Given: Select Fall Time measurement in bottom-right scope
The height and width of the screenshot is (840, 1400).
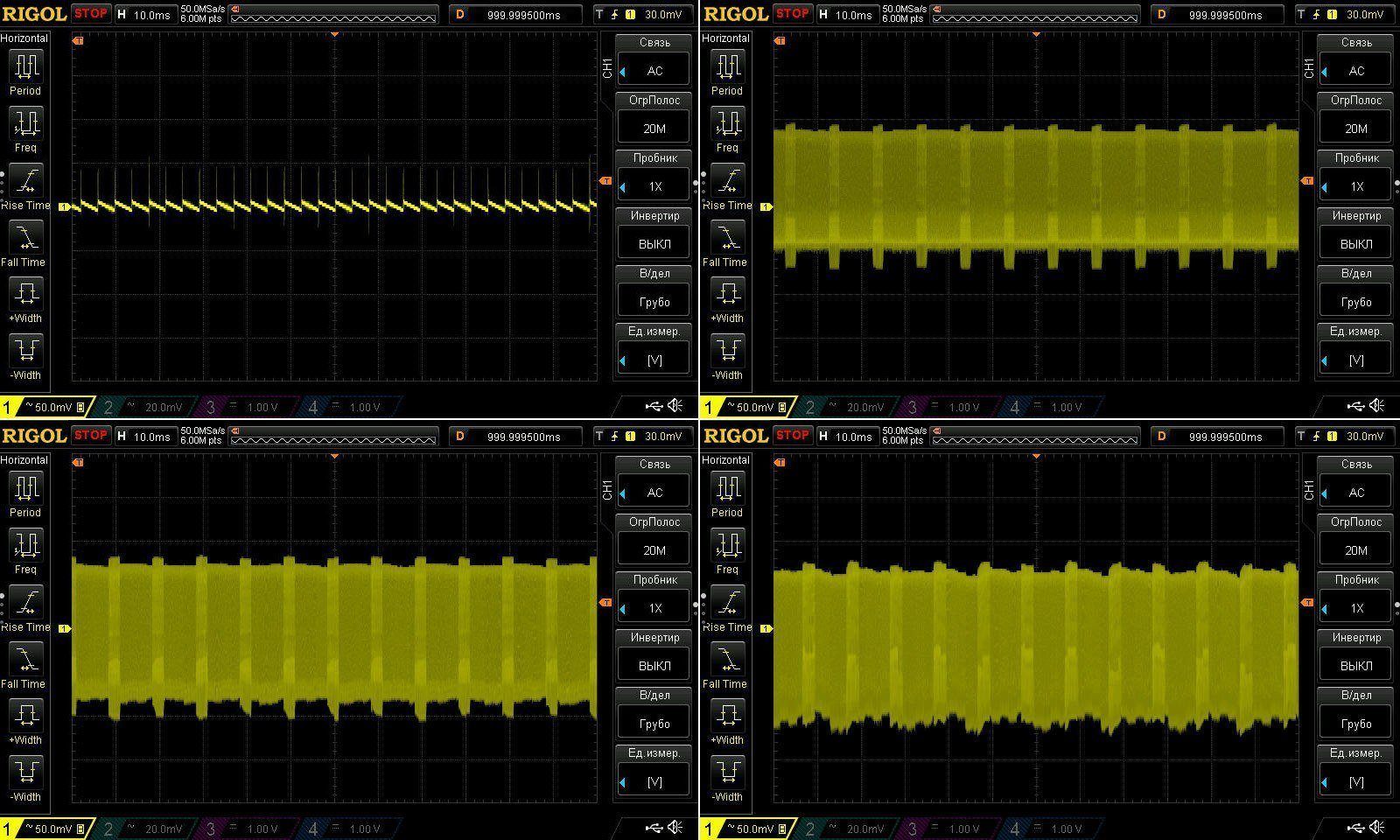Looking at the screenshot, I should point(727,659).
